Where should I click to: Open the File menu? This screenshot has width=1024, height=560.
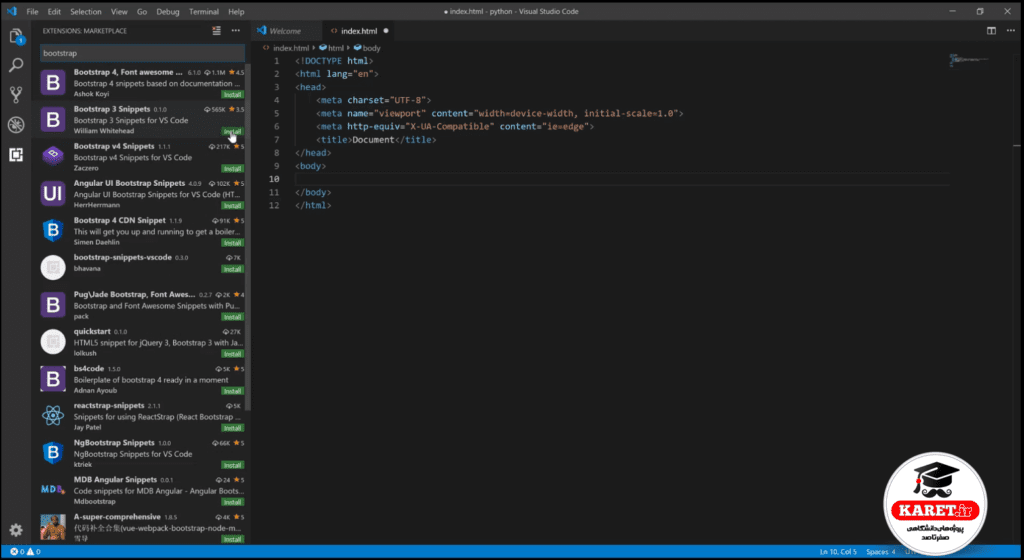point(32,12)
